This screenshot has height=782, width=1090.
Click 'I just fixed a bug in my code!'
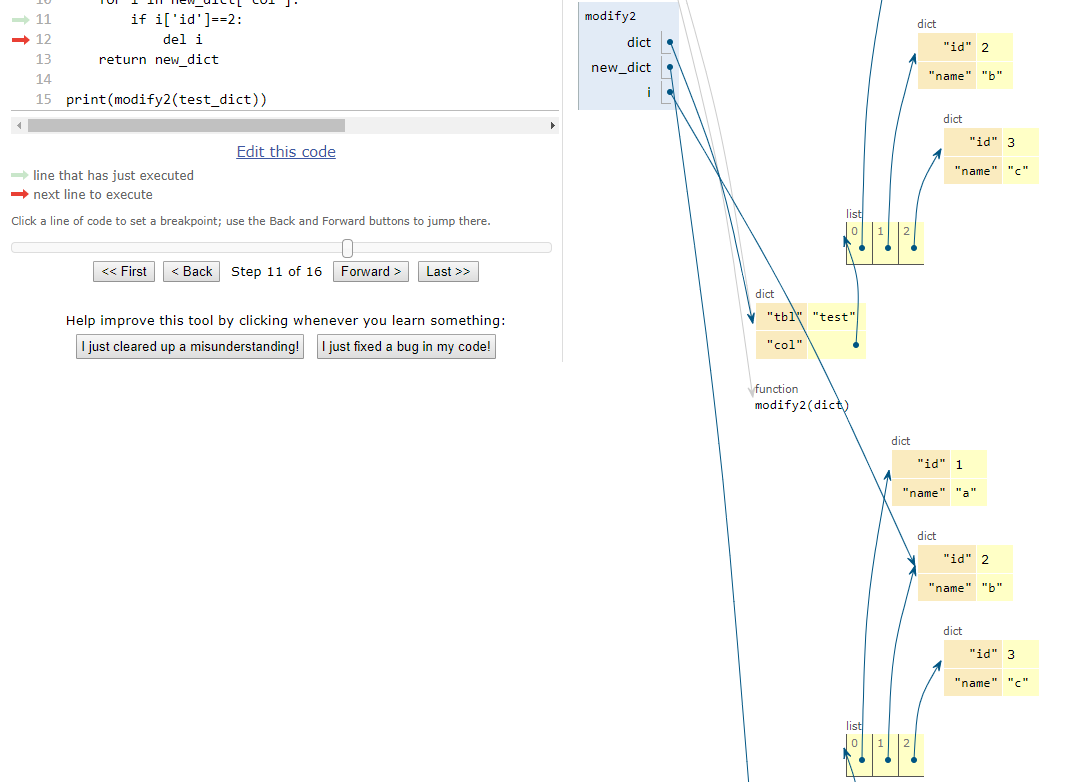pyautogui.click(x=406, y=346)
